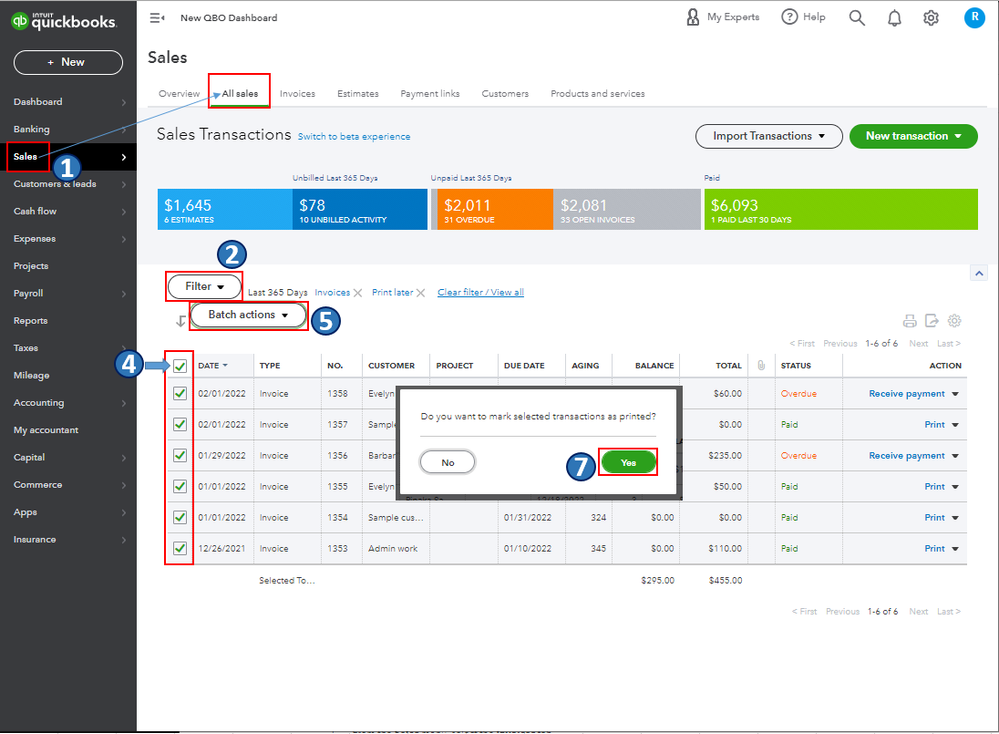Expand action arrow for invoice 1353
The image size is (999, 734).
pyautogui.click(x=955, y=549)
